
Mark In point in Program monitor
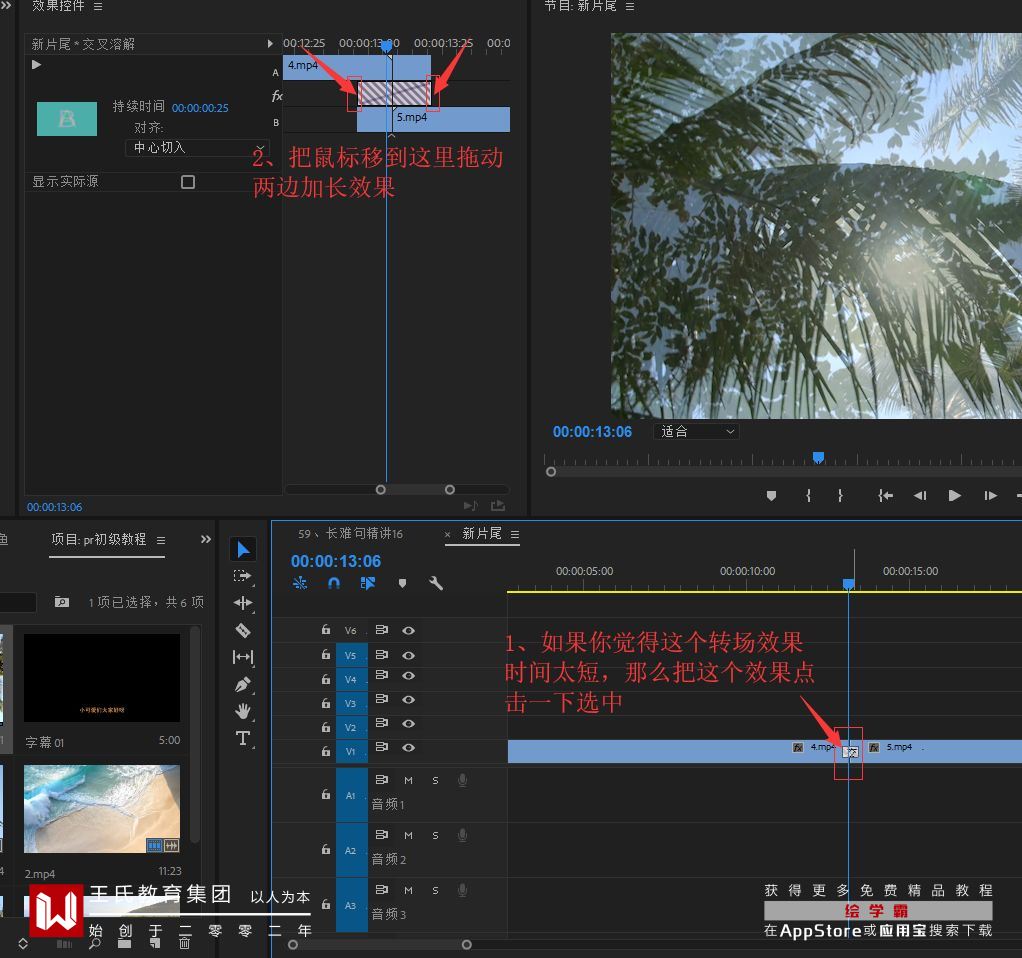pyautogui.click(x=808, y=496)
